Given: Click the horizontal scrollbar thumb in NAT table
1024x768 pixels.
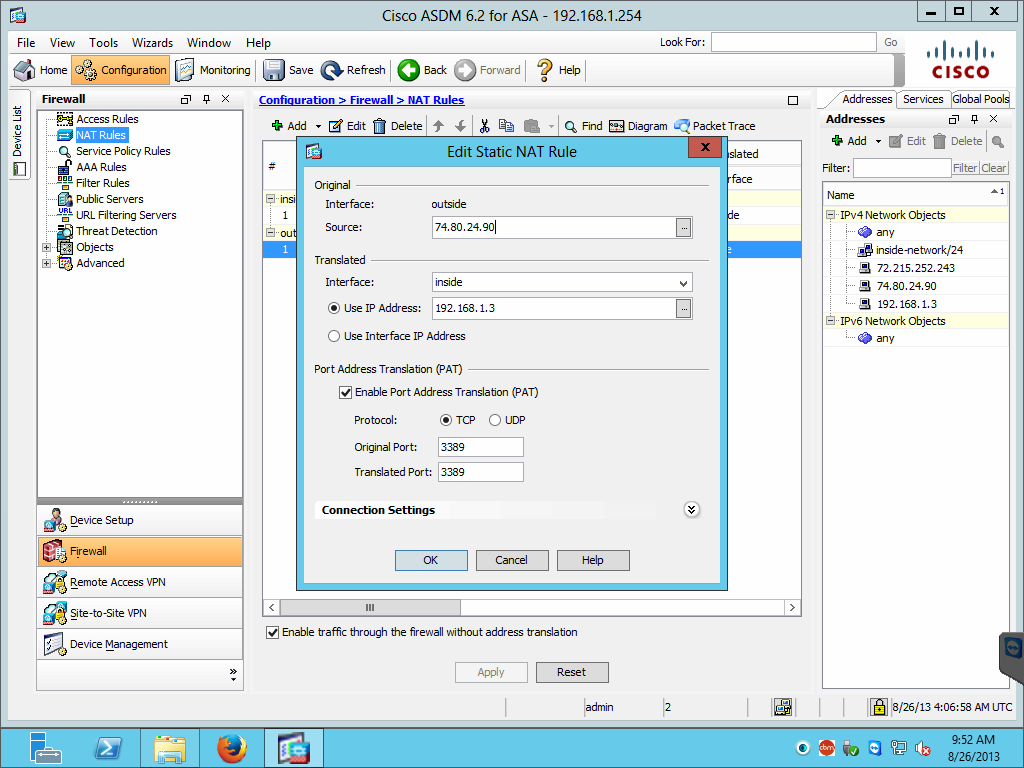Looking at the screenshot, I should [x=370, y=607].
